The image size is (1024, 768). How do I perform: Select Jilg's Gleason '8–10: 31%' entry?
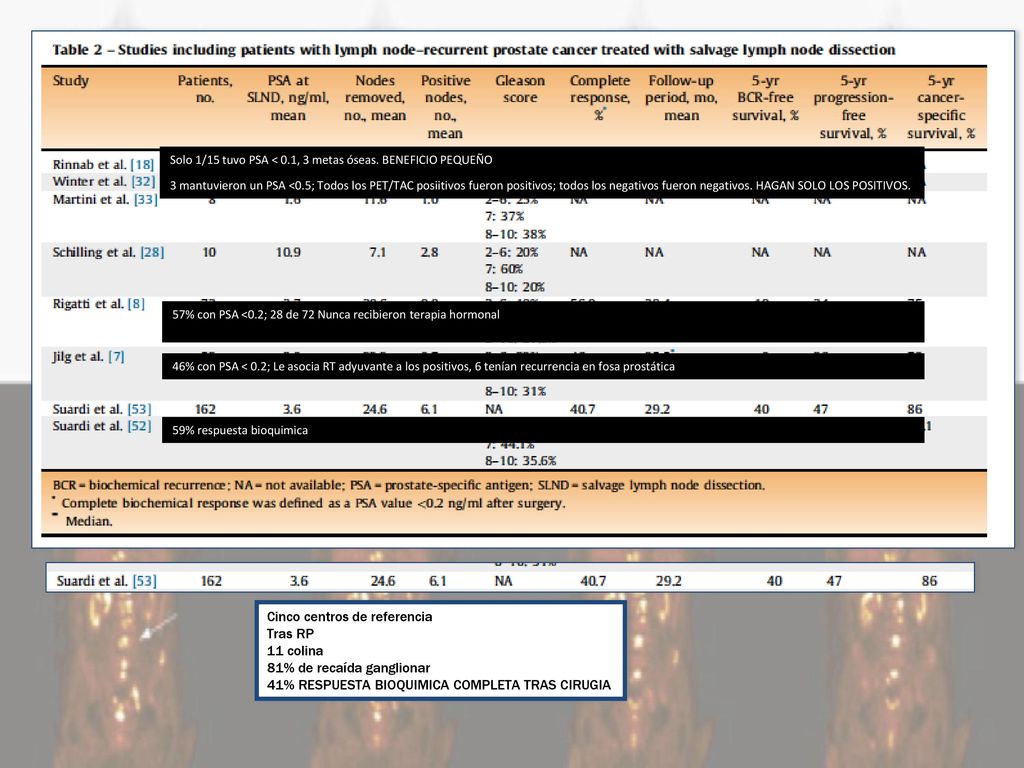(x=515, y=392)
